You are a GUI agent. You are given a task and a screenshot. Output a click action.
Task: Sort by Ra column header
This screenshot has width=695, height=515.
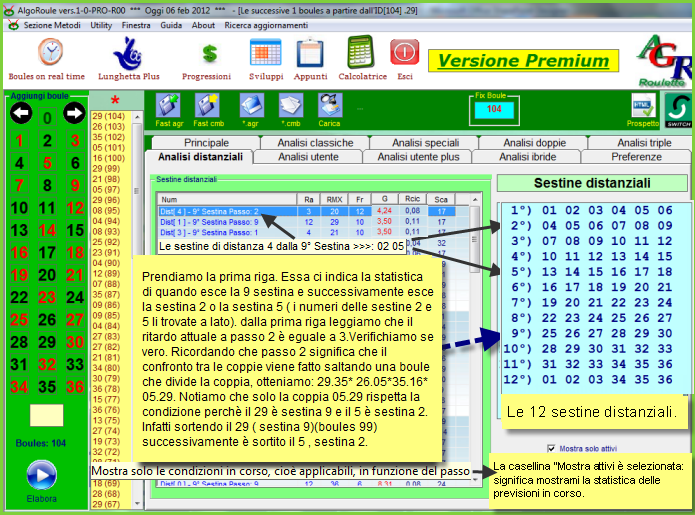(x=309, y=199)
